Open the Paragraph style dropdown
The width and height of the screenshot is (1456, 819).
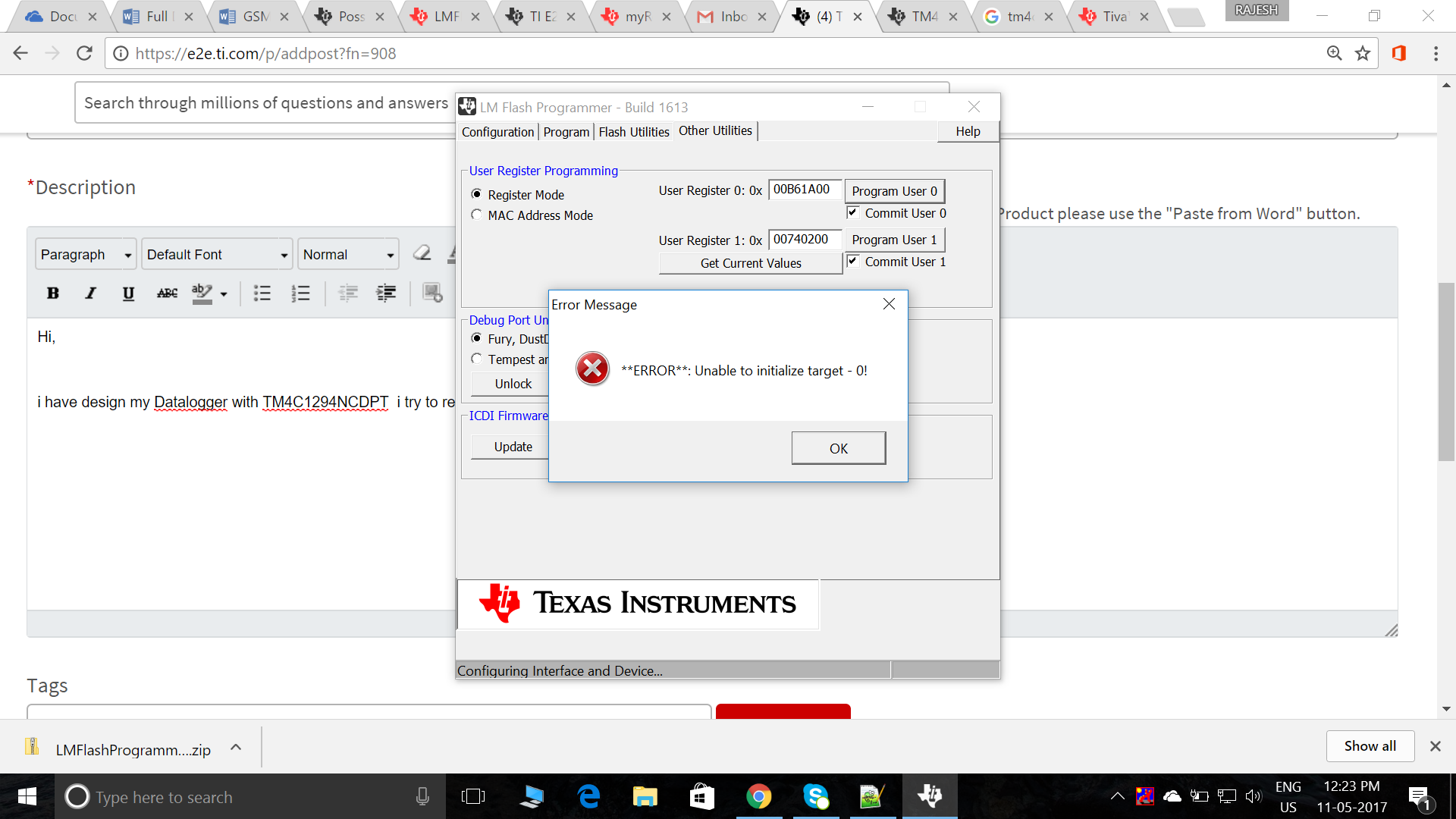pos(86,255)
